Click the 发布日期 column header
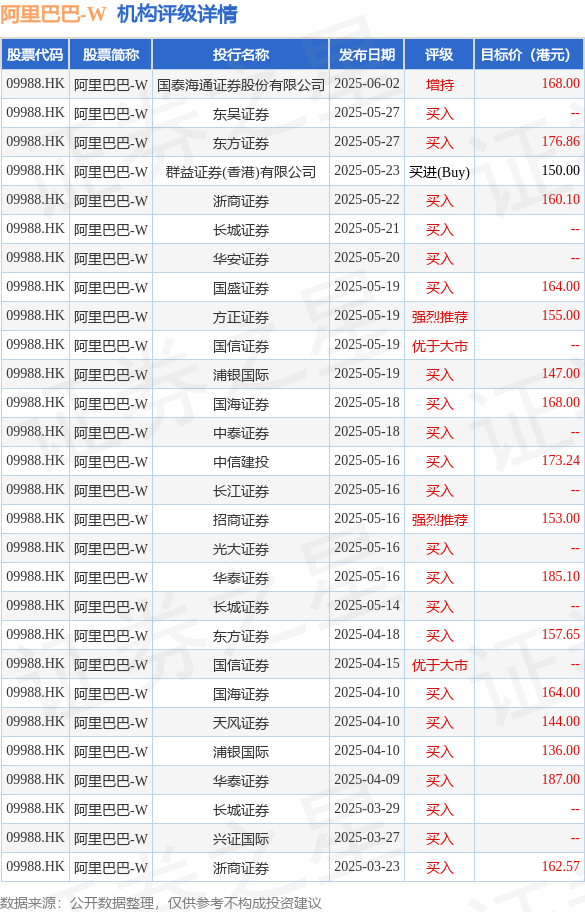Image resolution: width=585 pixels, height=912 pixels. 367,55
